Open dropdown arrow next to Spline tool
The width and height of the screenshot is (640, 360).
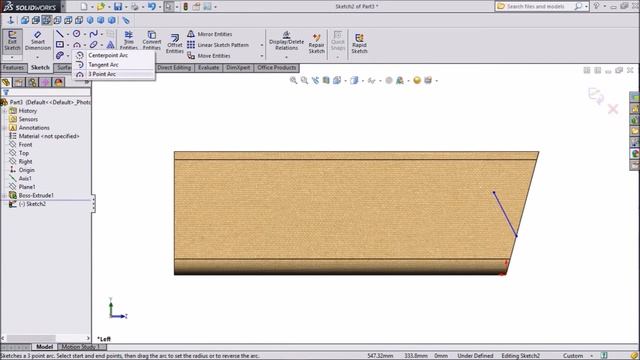[x=102, y=34]
